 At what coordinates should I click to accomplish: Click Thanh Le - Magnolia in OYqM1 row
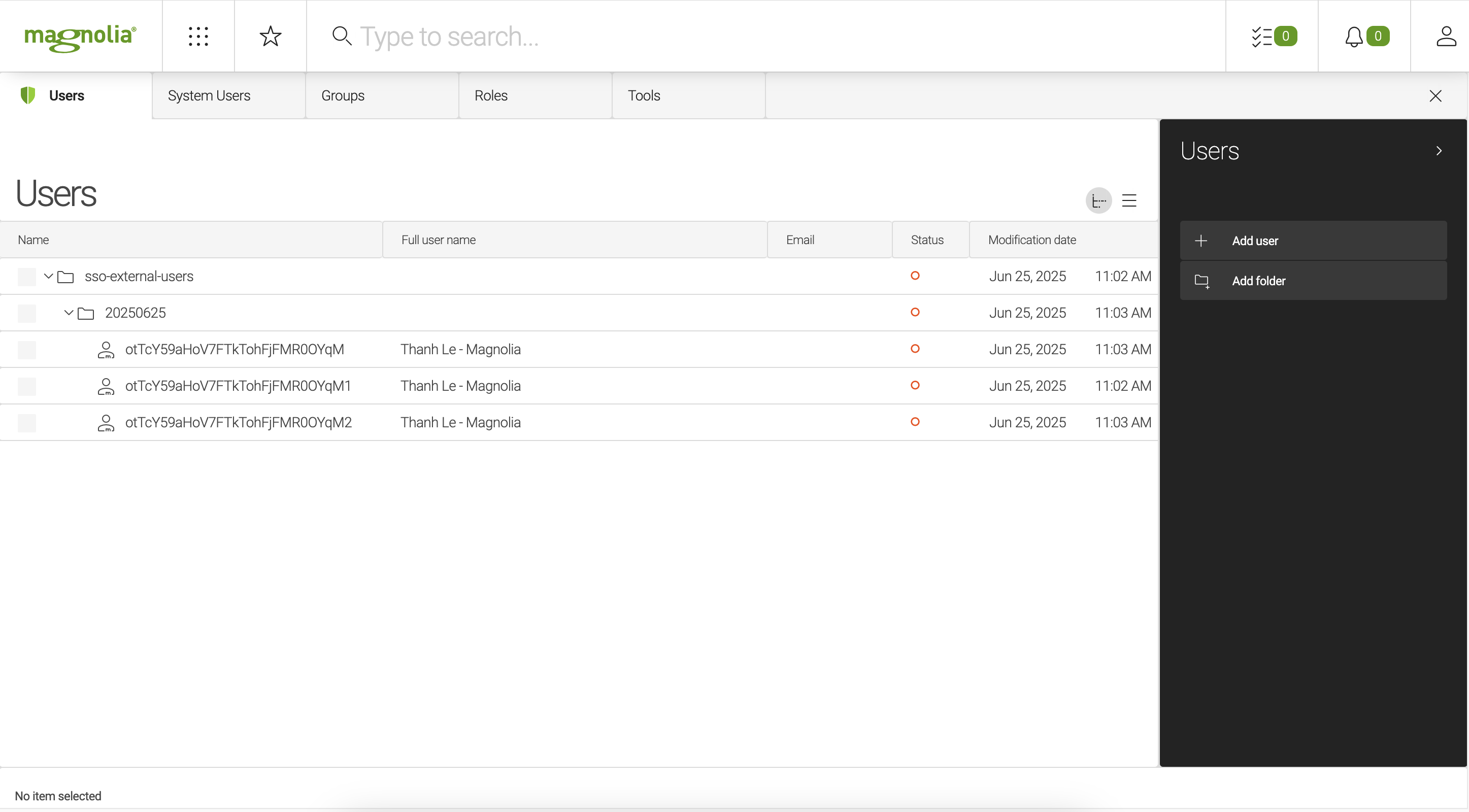pos(460,386)
